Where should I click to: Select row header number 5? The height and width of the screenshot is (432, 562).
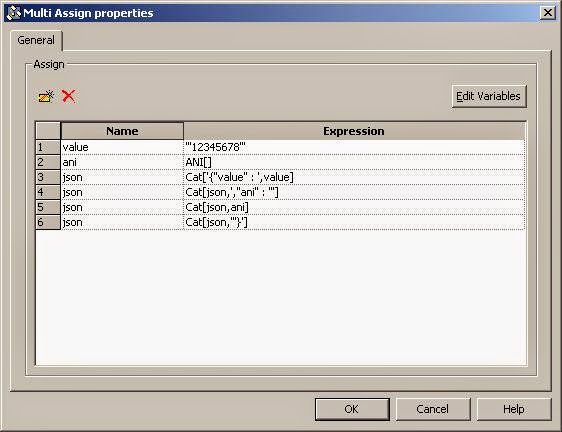48,207
